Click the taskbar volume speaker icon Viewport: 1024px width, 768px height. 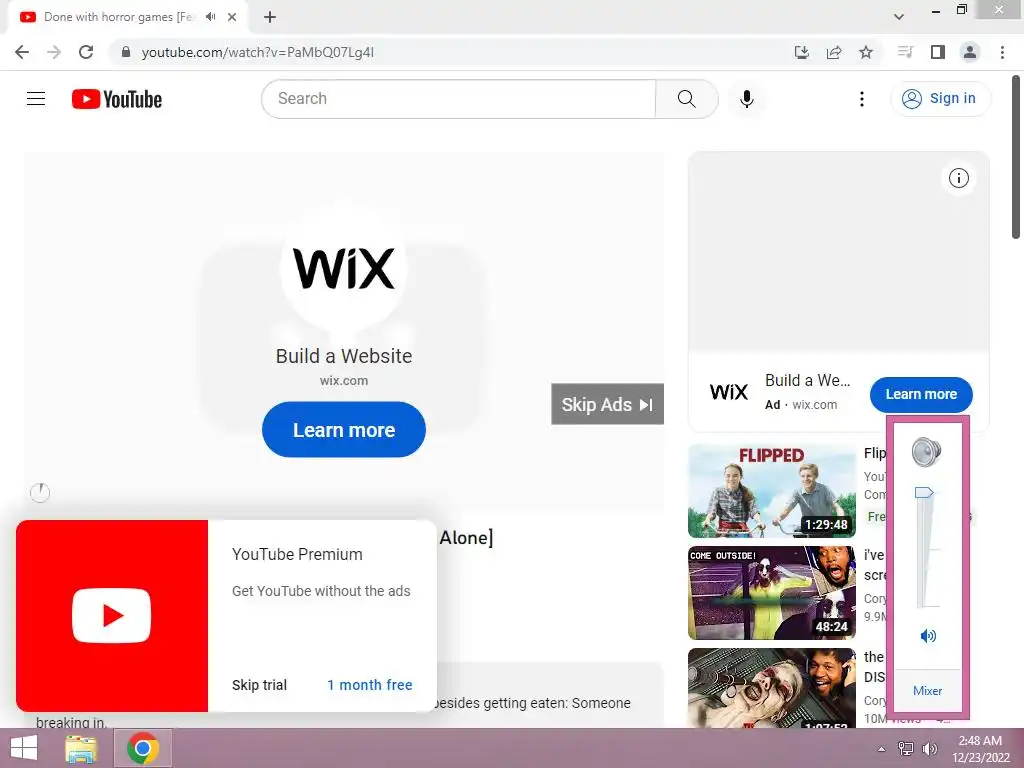coord(930,749)
